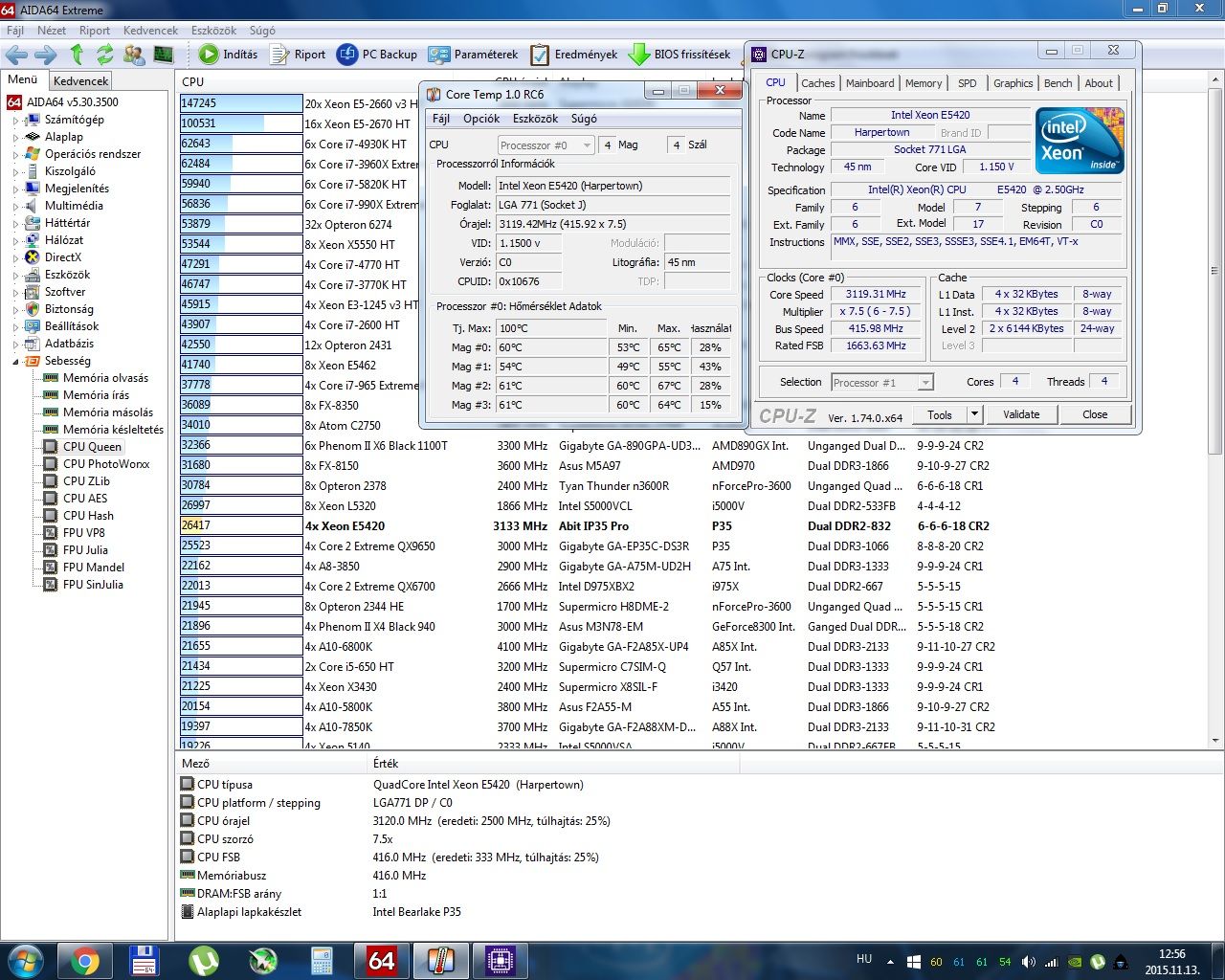1225x980 pixels.
Task: Select the 4x Xeon E5420 result row
Action: click(345, 526)
